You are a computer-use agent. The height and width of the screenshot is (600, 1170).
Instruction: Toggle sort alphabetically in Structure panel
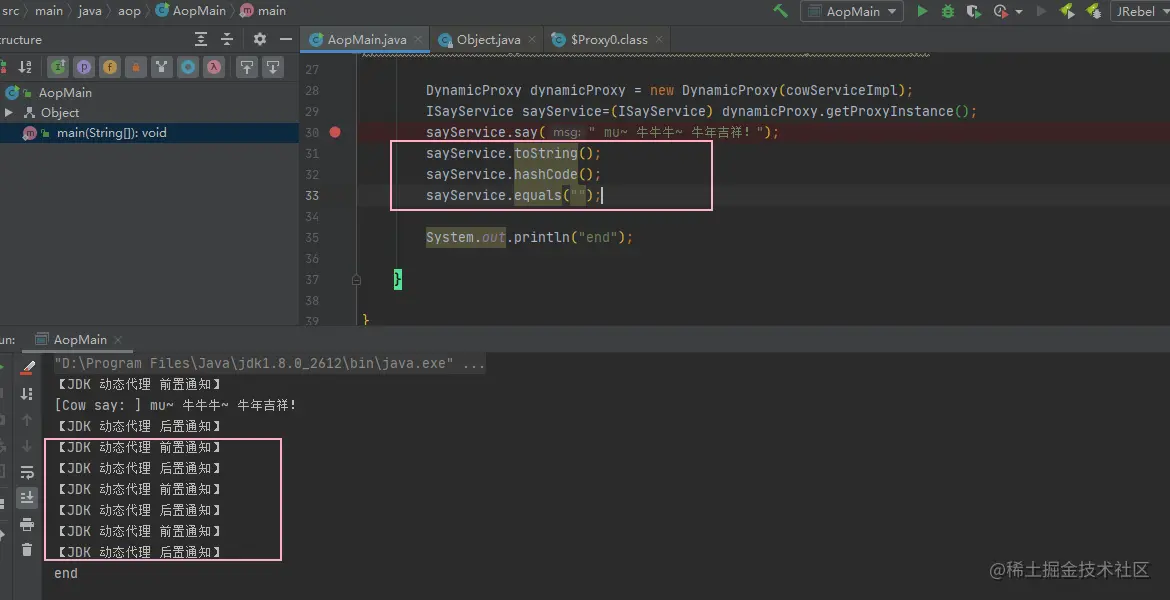pos(25,67)
